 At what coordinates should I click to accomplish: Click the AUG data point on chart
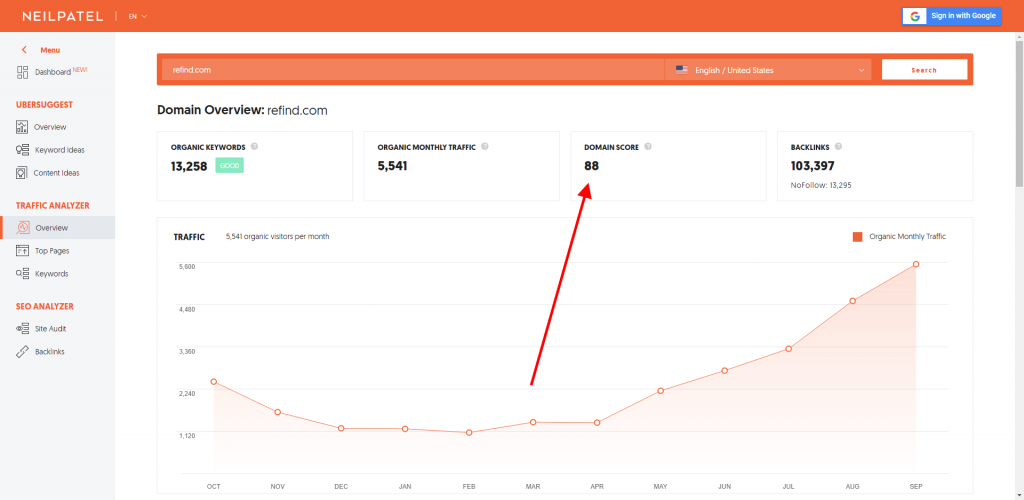(852, 301)
